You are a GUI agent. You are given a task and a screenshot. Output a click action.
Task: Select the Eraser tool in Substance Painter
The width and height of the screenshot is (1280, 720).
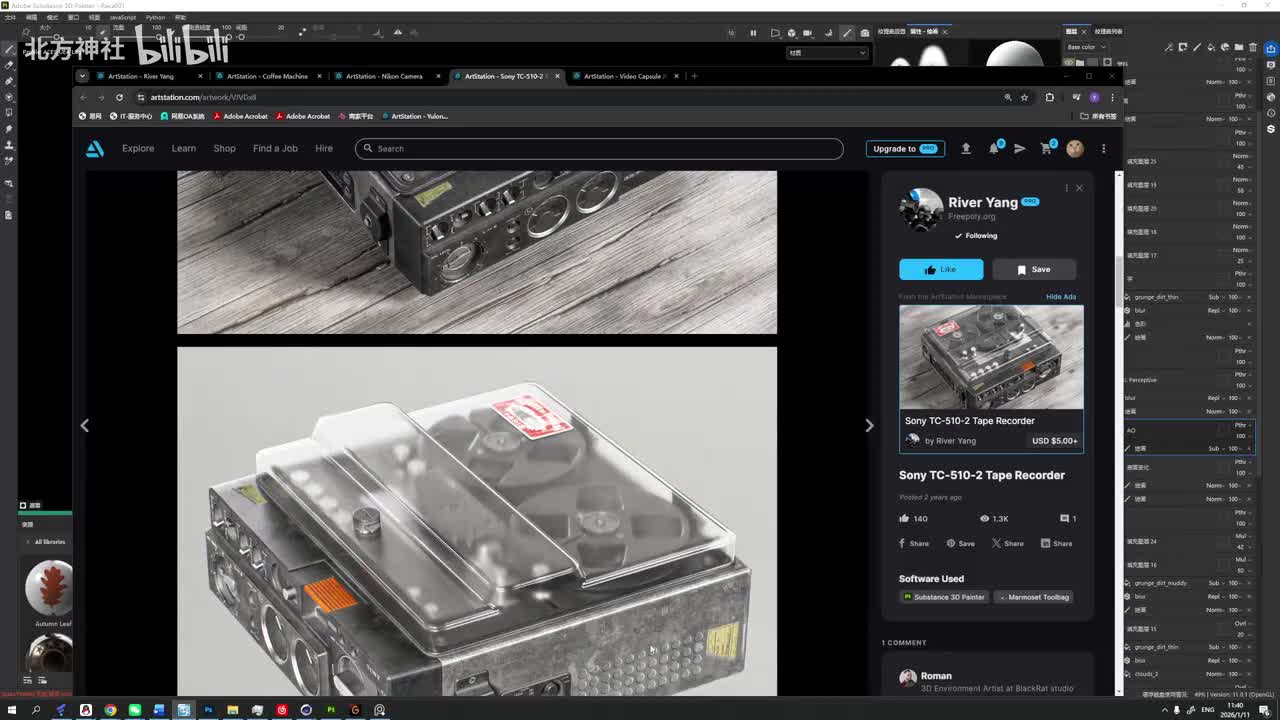coord(9,65)
